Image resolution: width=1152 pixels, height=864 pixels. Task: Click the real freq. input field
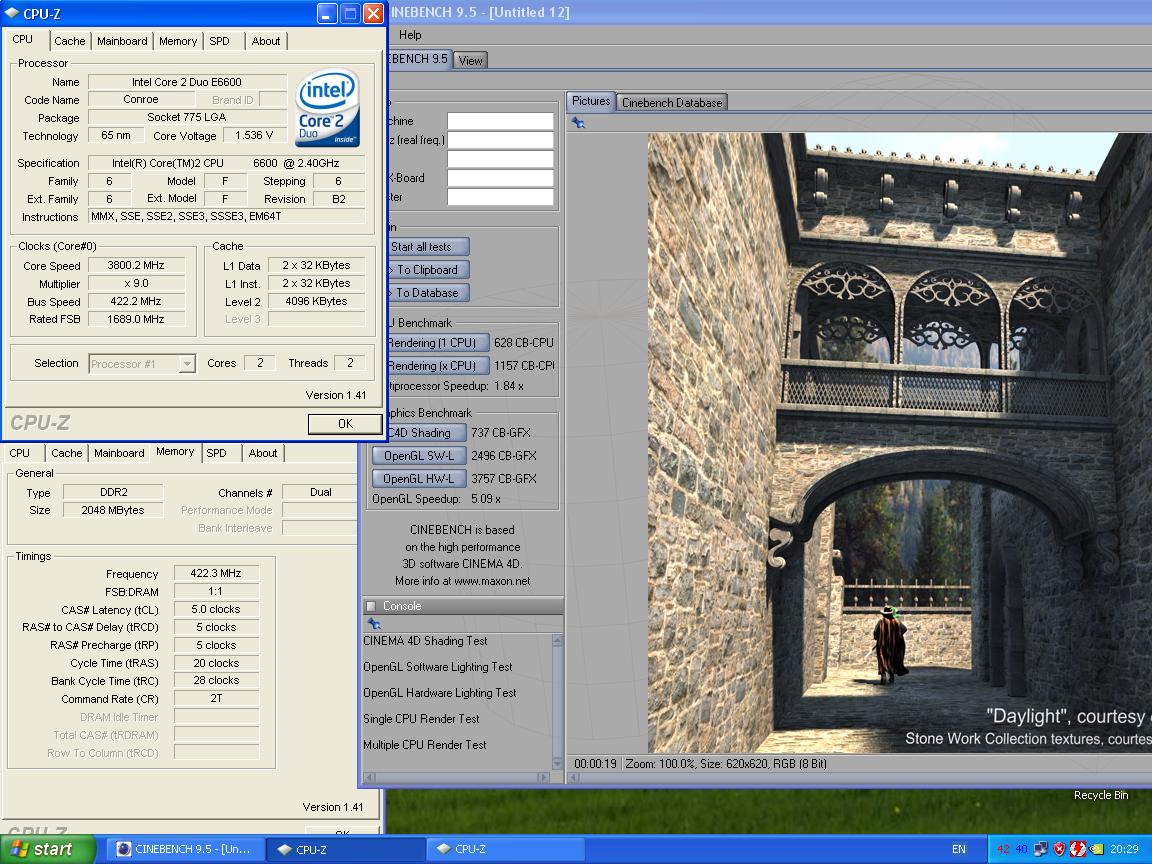[x=500, y=140]
